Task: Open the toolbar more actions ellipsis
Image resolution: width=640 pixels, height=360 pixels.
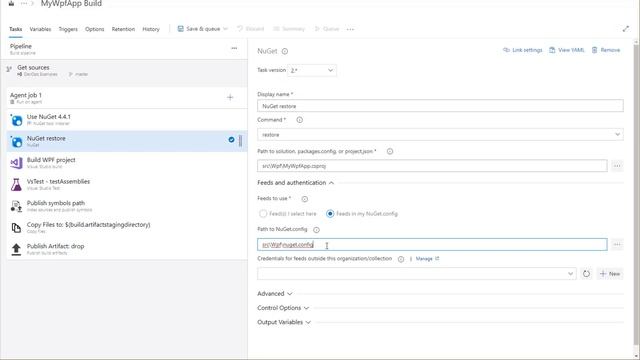Action: tap(350, 29)
